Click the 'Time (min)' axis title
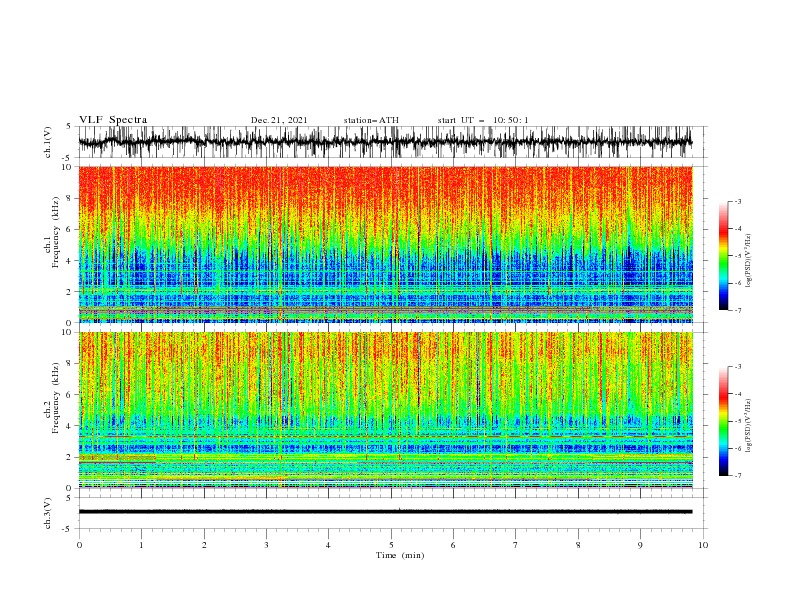 [400, 555]
